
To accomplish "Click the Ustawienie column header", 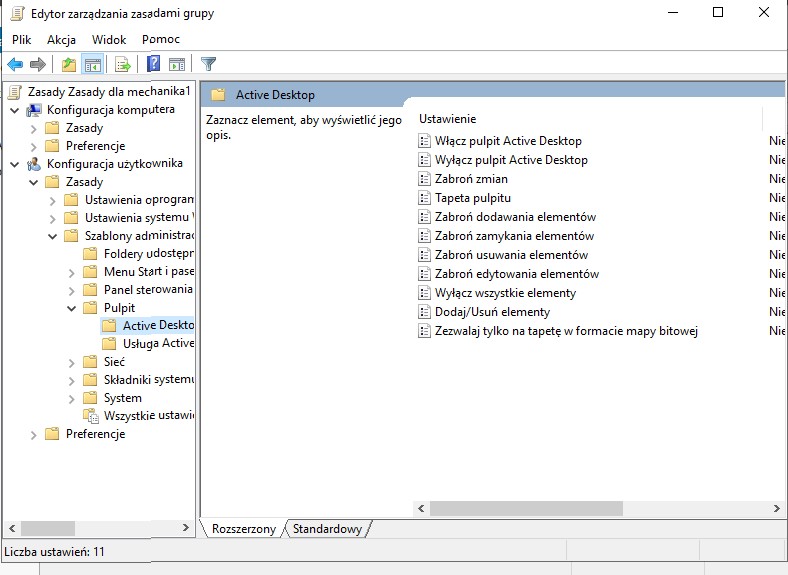I will [448, 119].
